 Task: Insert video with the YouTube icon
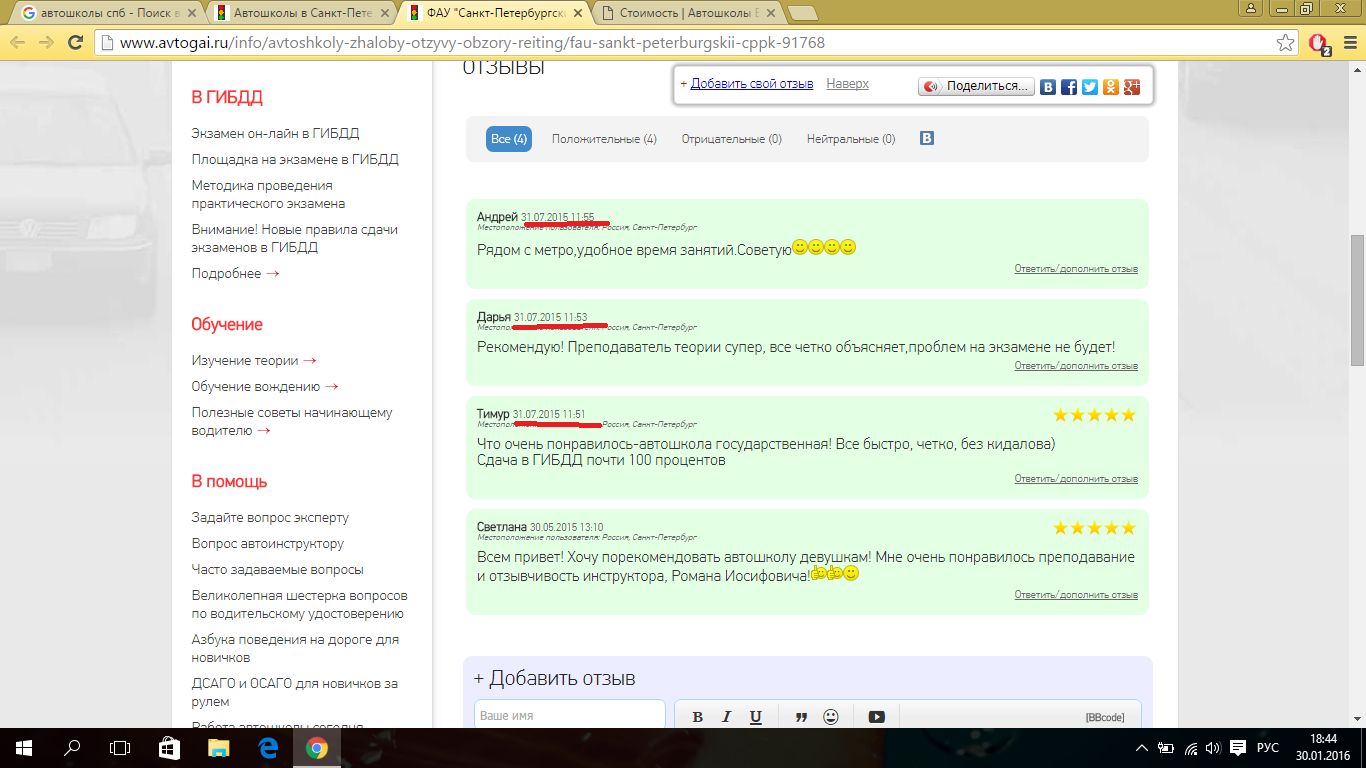tap(876, 716)
